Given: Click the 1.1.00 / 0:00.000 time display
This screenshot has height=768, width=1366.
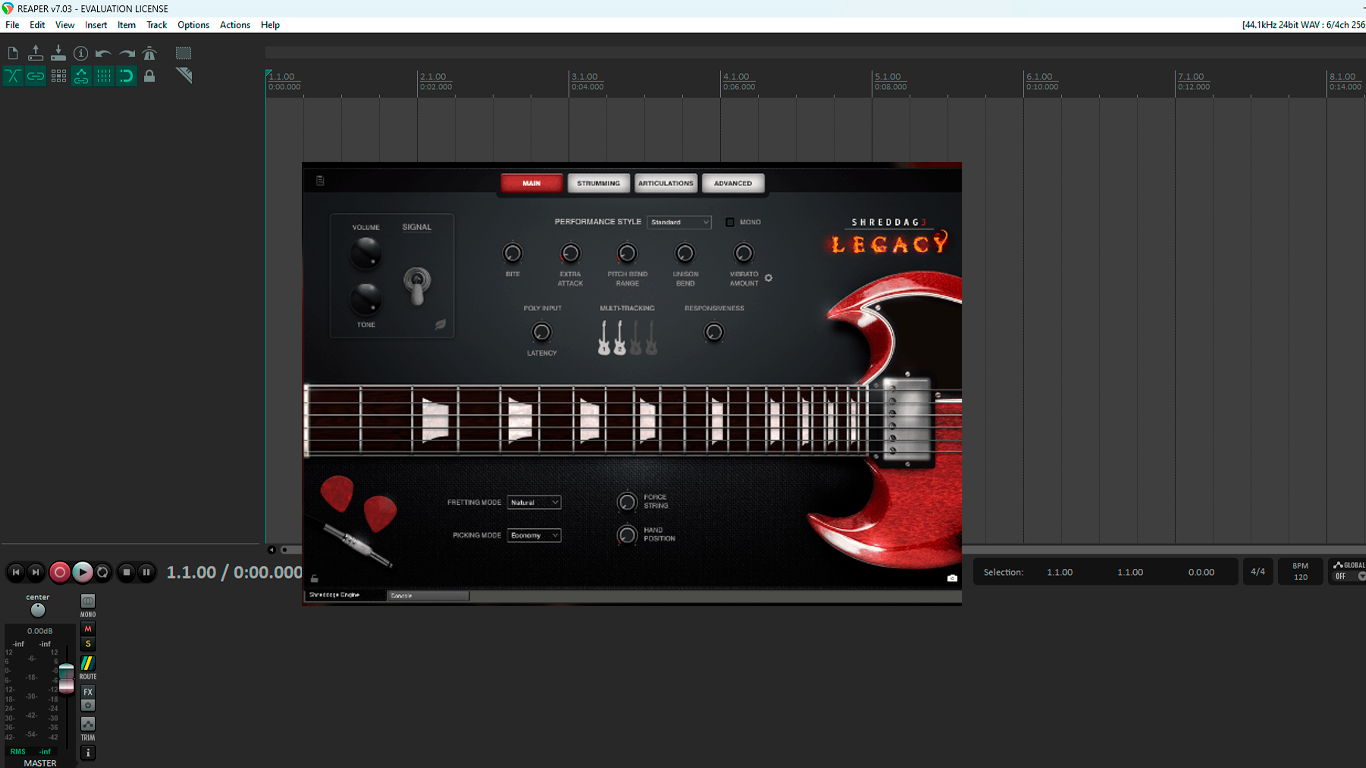Looking at the screenshot, I should [235, 572].
